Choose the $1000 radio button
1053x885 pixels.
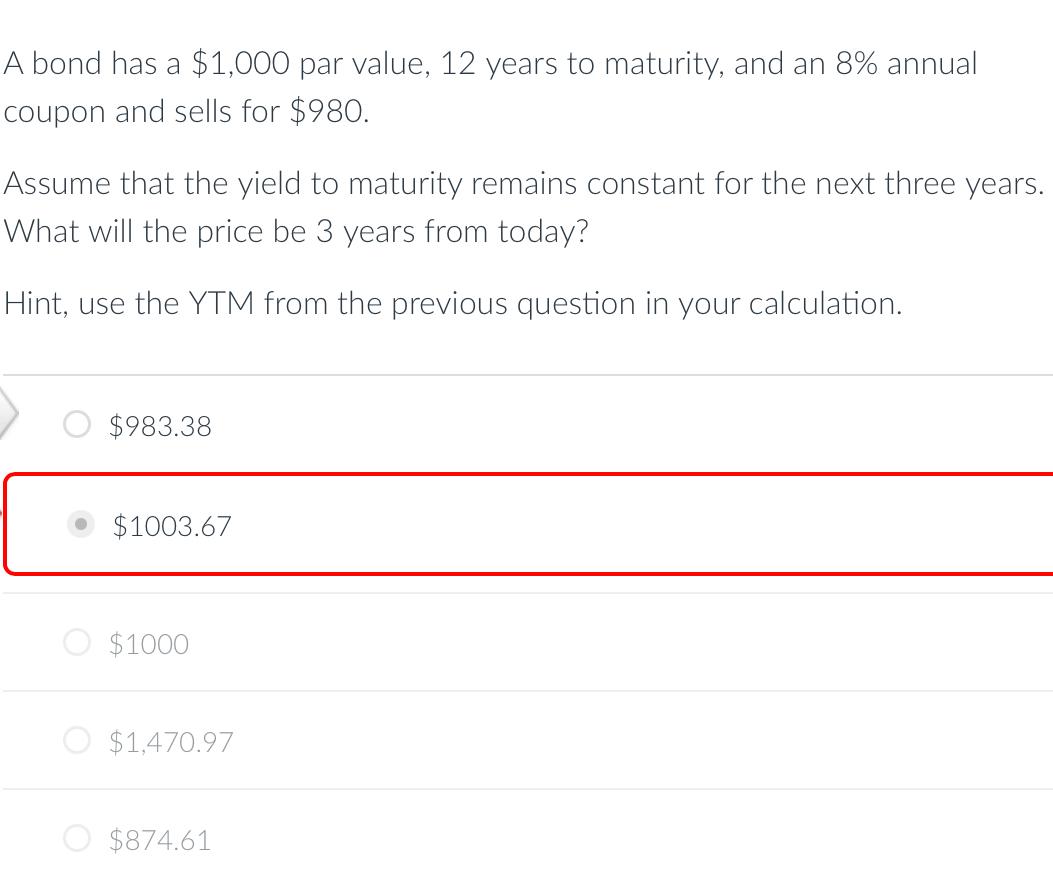tap(77, 642)
